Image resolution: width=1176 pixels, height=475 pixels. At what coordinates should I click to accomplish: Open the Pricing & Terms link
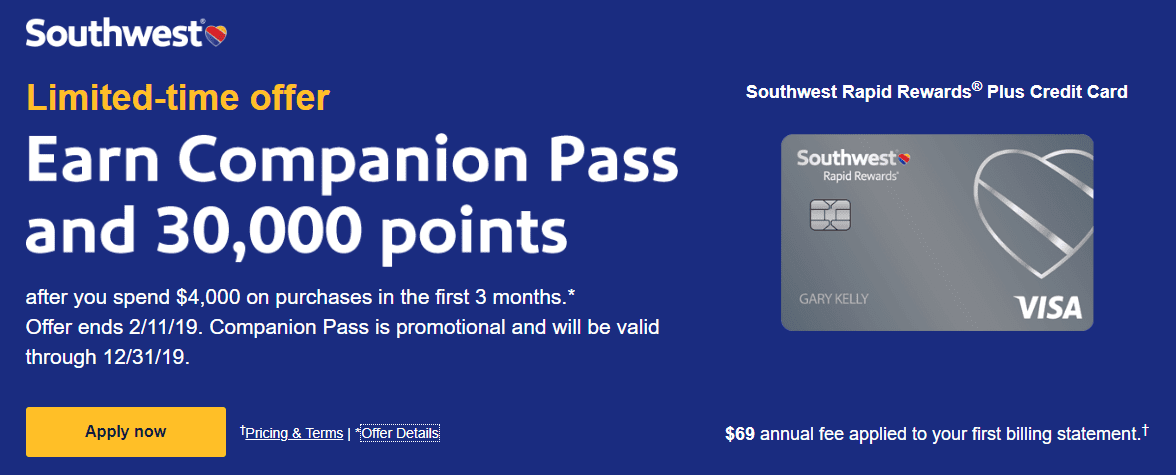294,433
